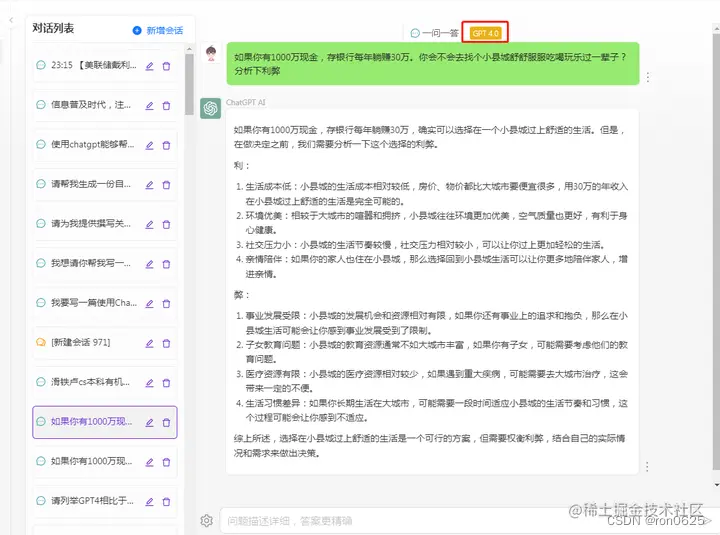Edit the 使用chatgpt能够帮 conversation title
Viewport: 720px width, 535px height.
pos(149,145)
